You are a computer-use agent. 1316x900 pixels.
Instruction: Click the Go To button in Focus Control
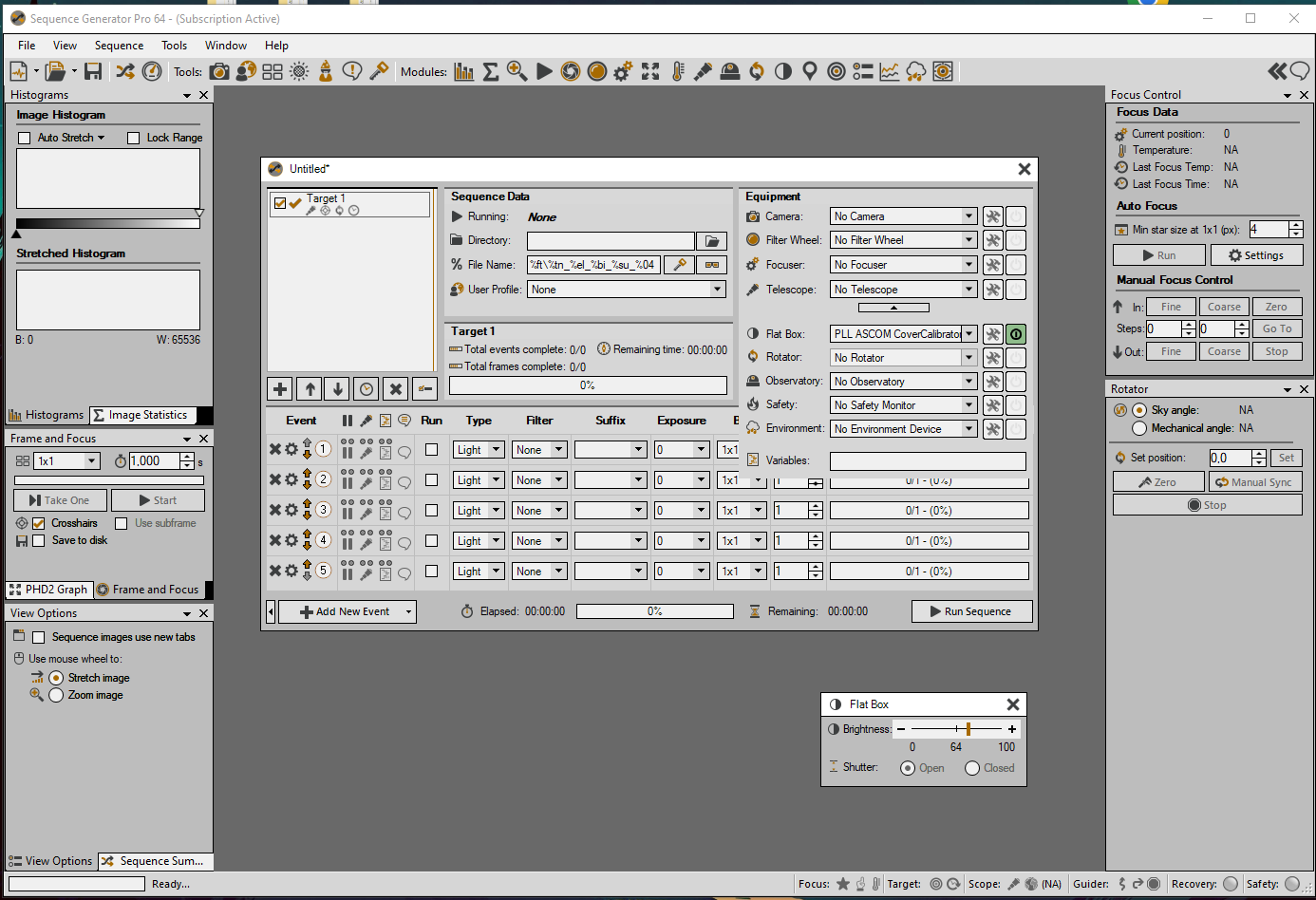click(x=1277, y=328)
